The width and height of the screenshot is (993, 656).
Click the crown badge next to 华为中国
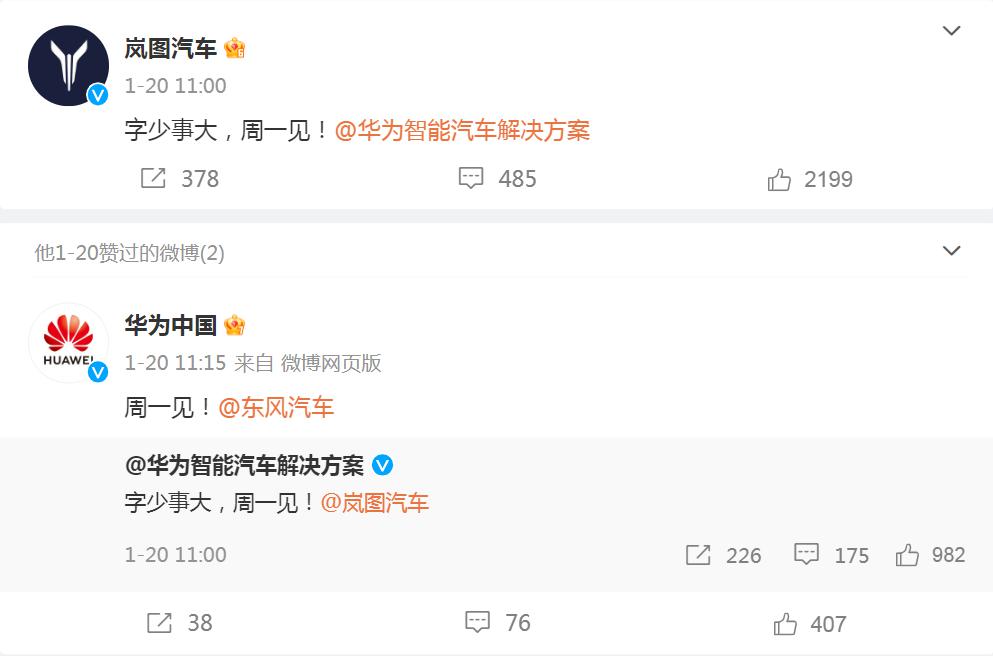(x=235, y=325)
